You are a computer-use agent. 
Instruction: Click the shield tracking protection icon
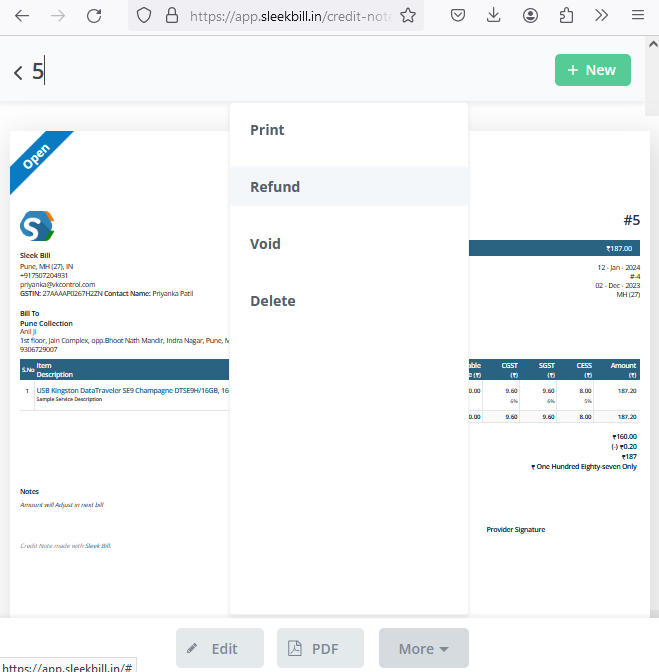143,16
